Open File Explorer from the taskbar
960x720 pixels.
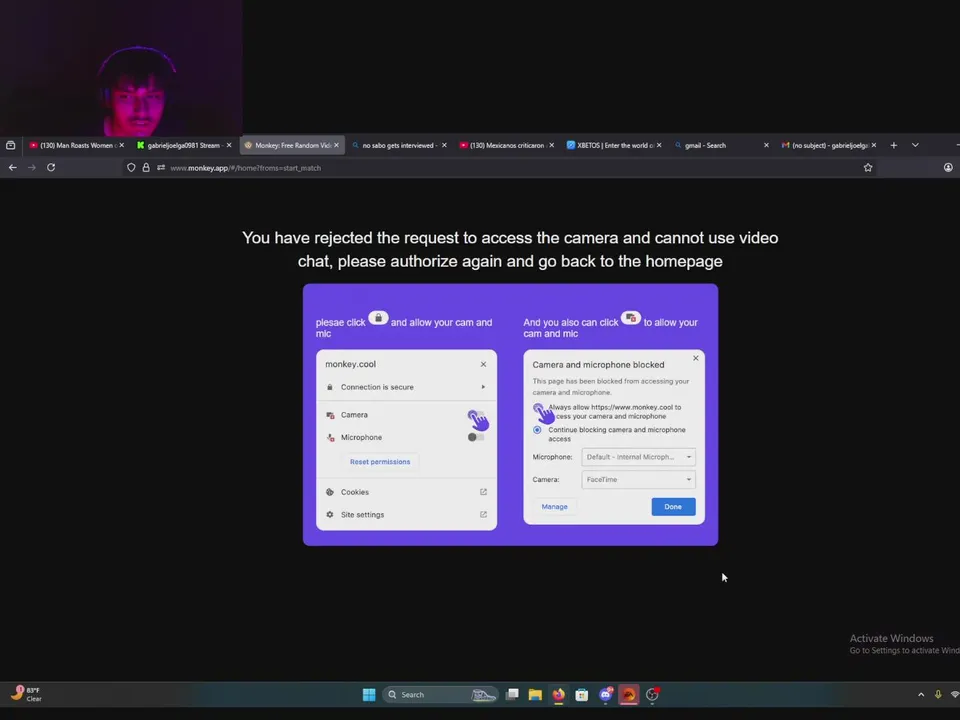coord(535,694)
